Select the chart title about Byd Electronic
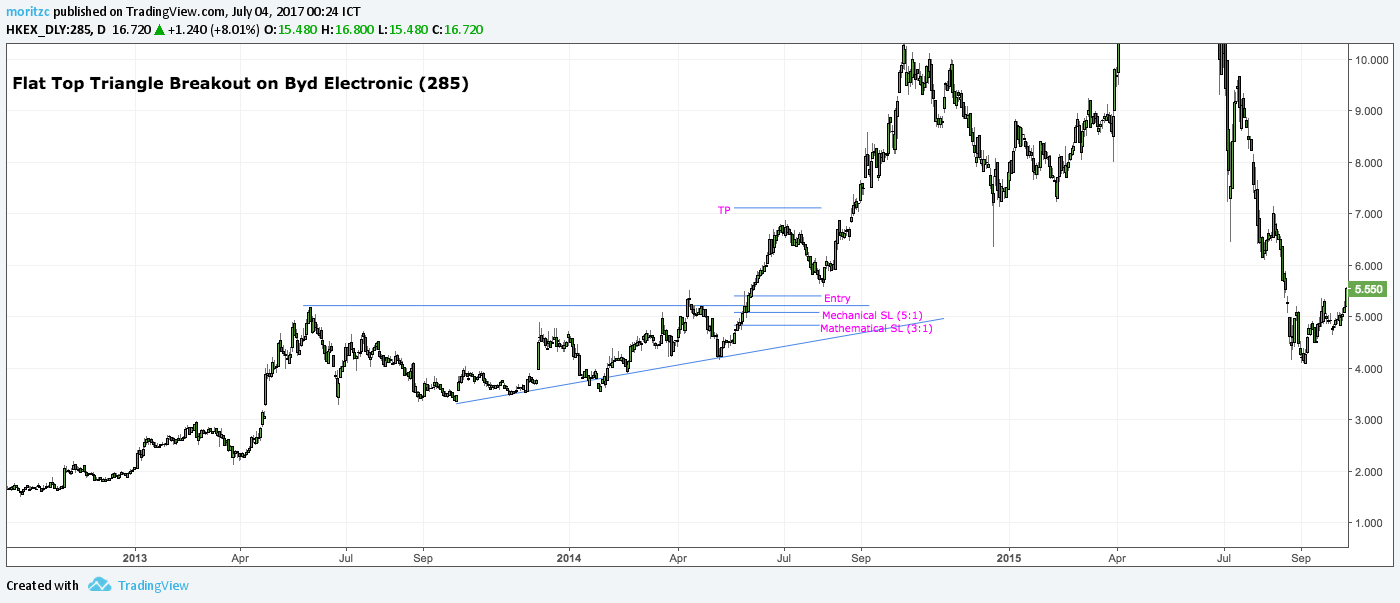The height and width of the screenshot is (603, 1400). (x=240, y=84)
